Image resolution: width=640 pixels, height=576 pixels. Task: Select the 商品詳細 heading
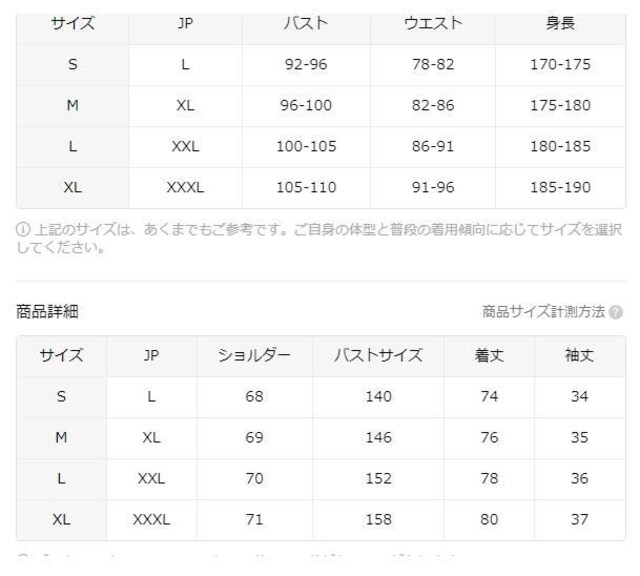[x=47, y=311]
